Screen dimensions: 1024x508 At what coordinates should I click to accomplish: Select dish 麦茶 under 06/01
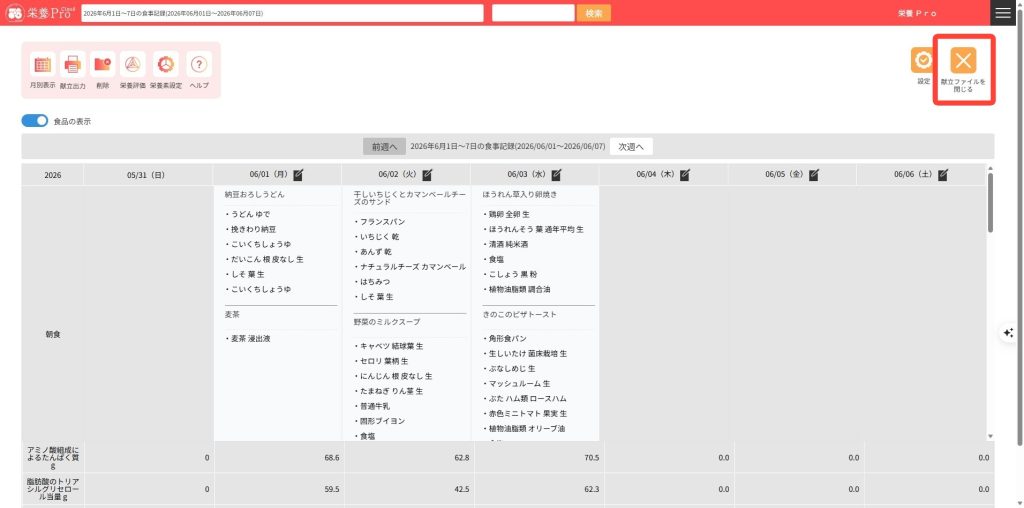tap(232, 315)
